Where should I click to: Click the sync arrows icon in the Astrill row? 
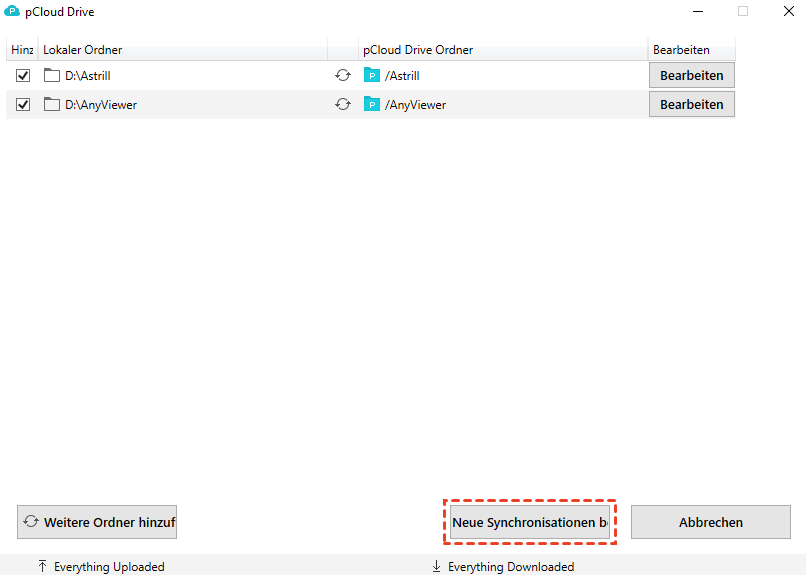pyautogui.click(x=343, y=75)
